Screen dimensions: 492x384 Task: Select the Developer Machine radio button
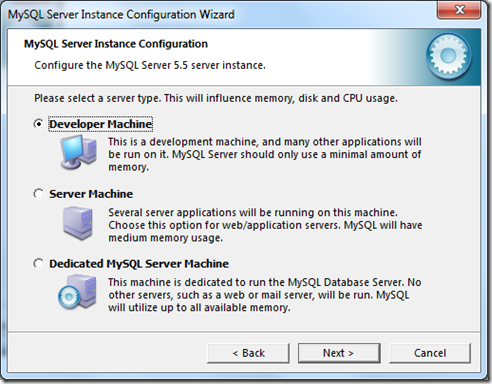39,124
